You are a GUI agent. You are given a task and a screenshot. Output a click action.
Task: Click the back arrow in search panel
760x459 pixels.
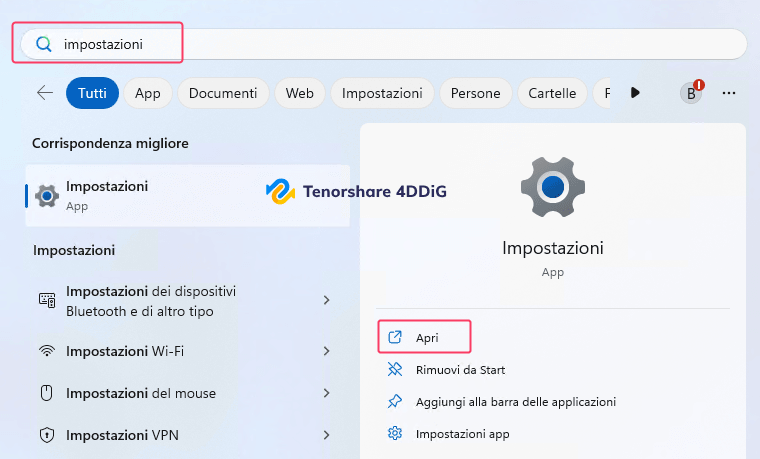[x=44, y=93]
